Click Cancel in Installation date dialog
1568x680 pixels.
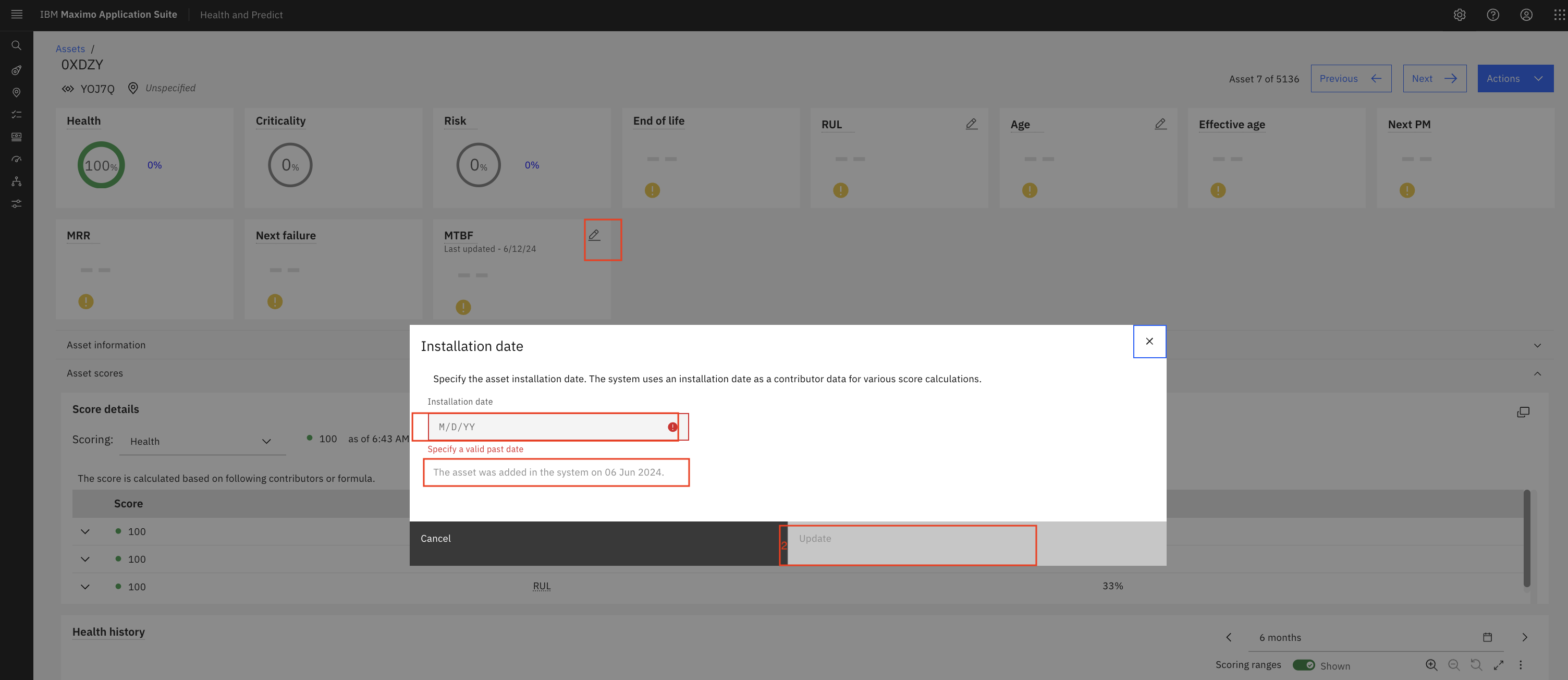(598, 543)
